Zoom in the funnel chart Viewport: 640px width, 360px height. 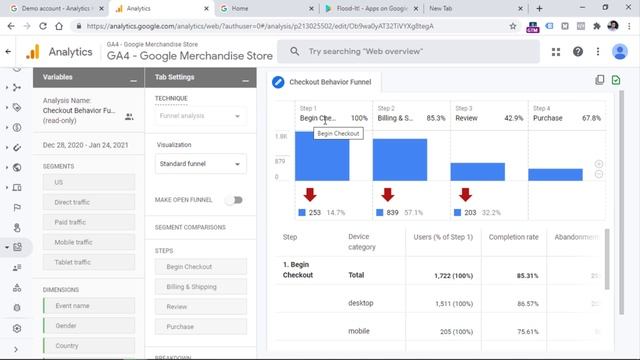click(x=599, y=164)
